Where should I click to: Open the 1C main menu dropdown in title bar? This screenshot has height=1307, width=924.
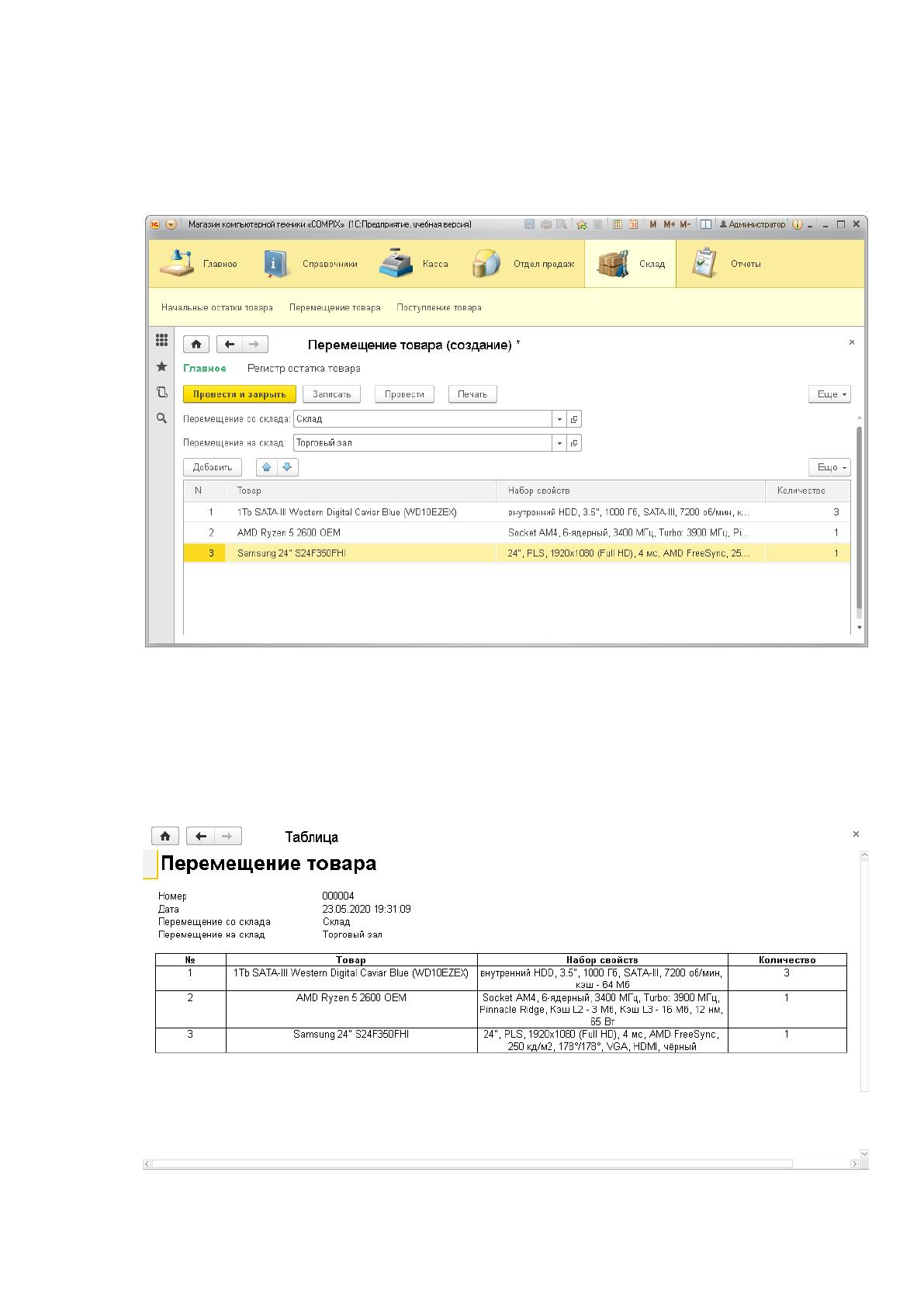171,224
